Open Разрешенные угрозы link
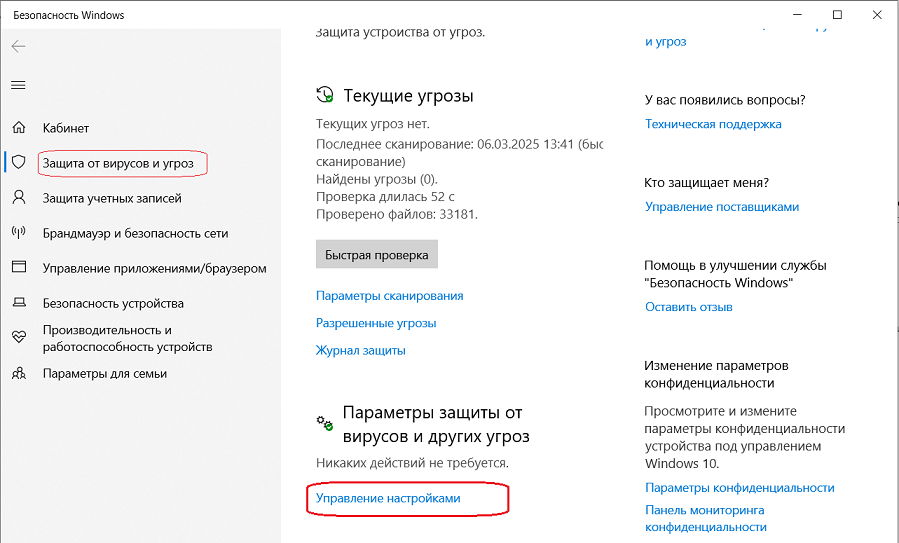Screen dimensions: 899x543 pos(376,323)
